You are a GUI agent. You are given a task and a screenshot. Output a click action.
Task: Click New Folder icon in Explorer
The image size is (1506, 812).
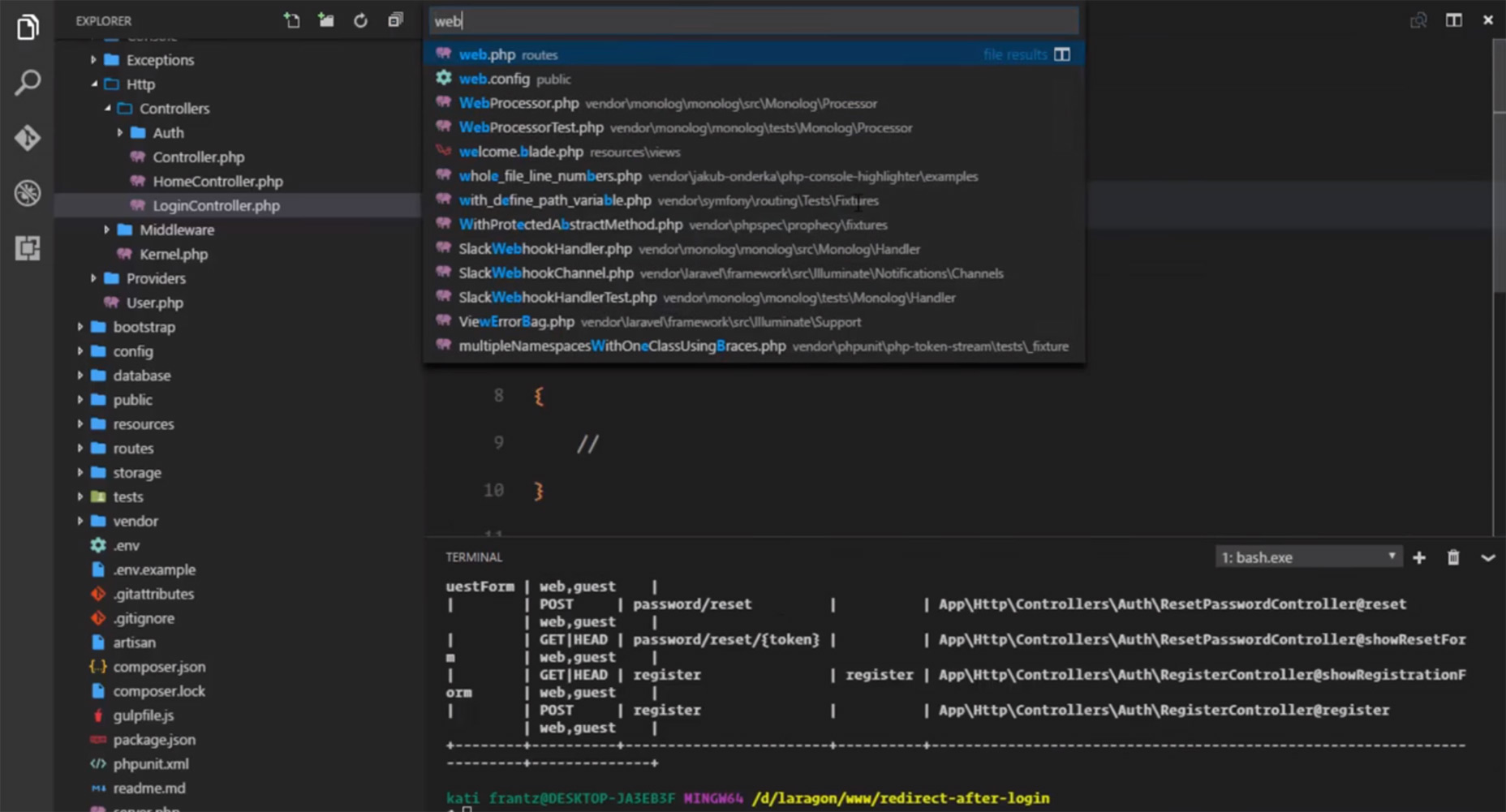tap(326, 21)
